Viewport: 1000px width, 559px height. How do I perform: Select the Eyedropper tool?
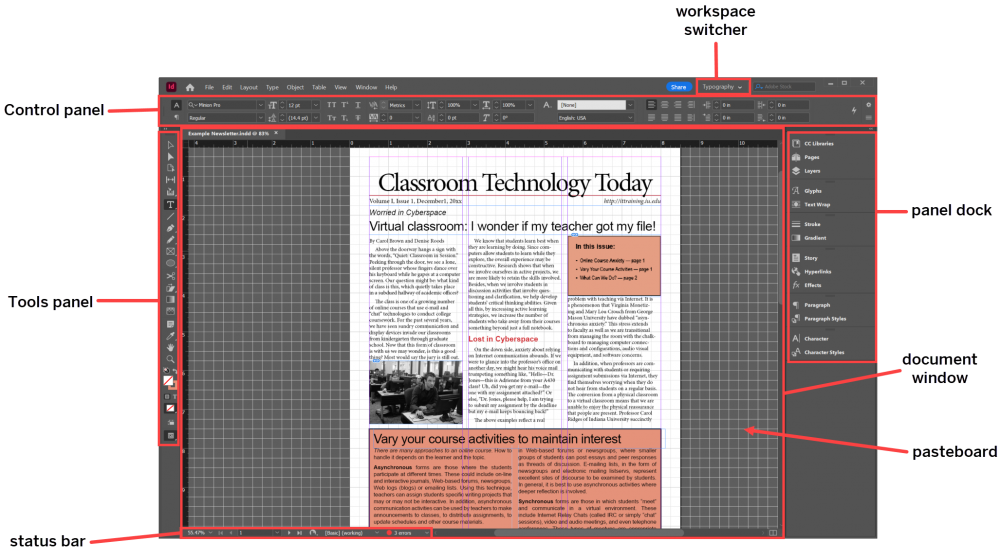point(170,334)
